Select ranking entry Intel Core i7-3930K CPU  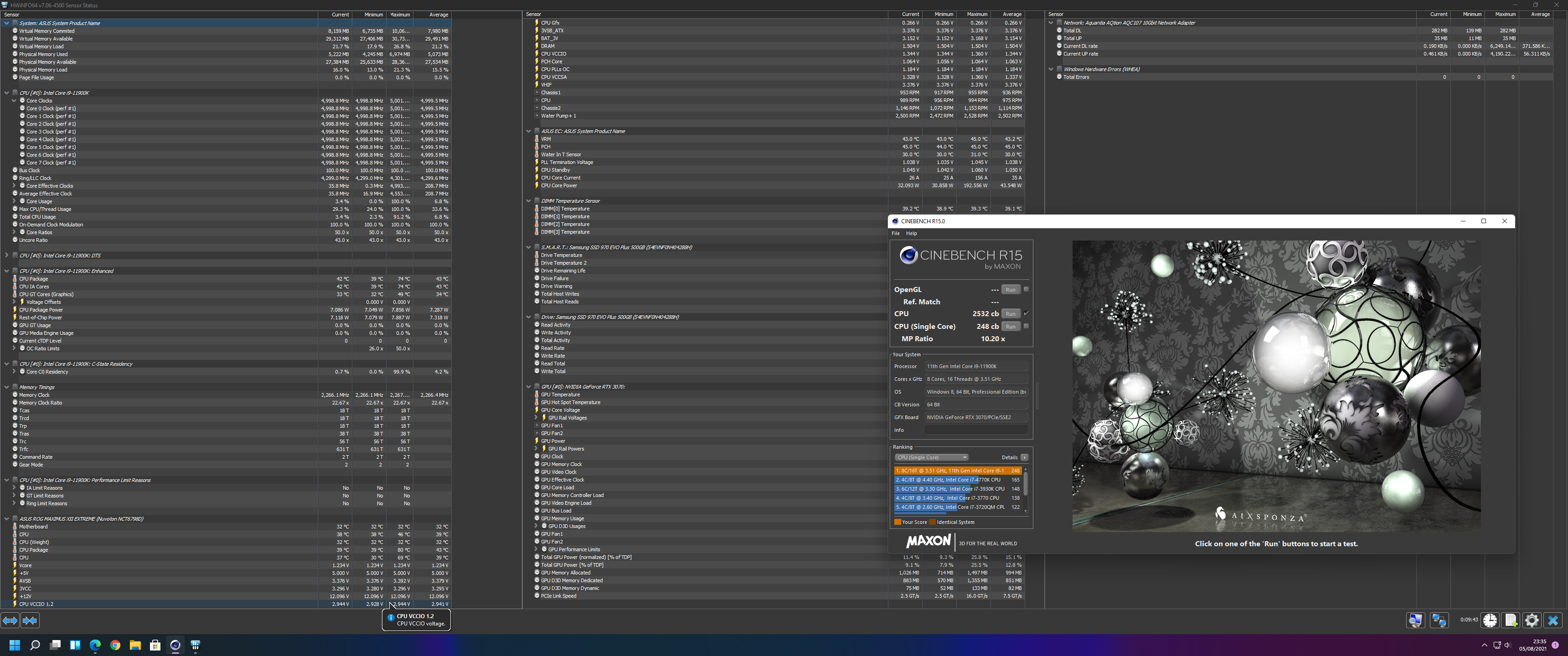click(x=958, y=489)
